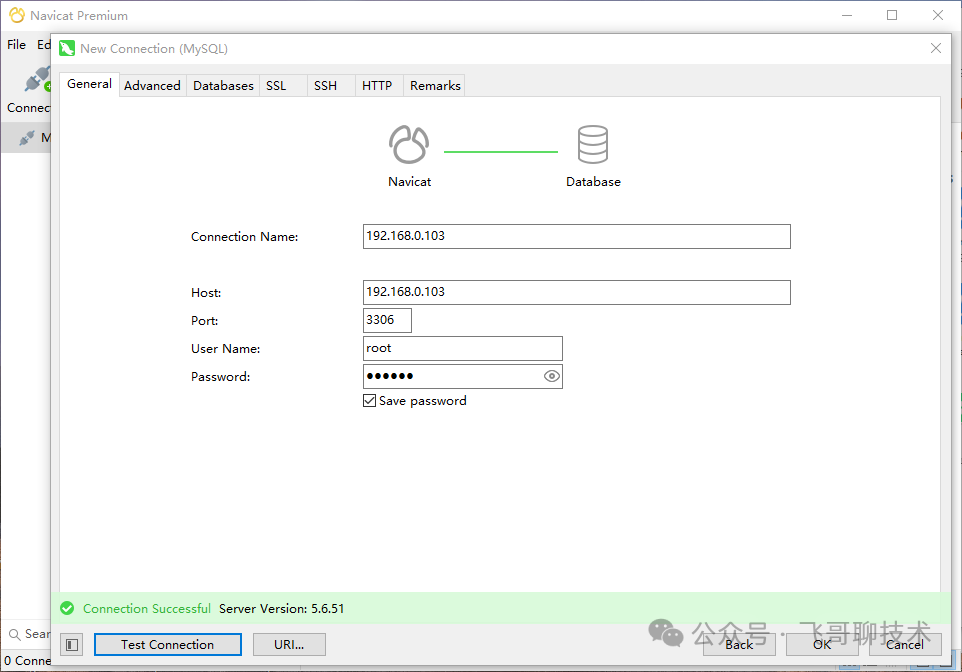The image size is (962, 672).
Task: Click the URI... button
Action: coord(289,644)
